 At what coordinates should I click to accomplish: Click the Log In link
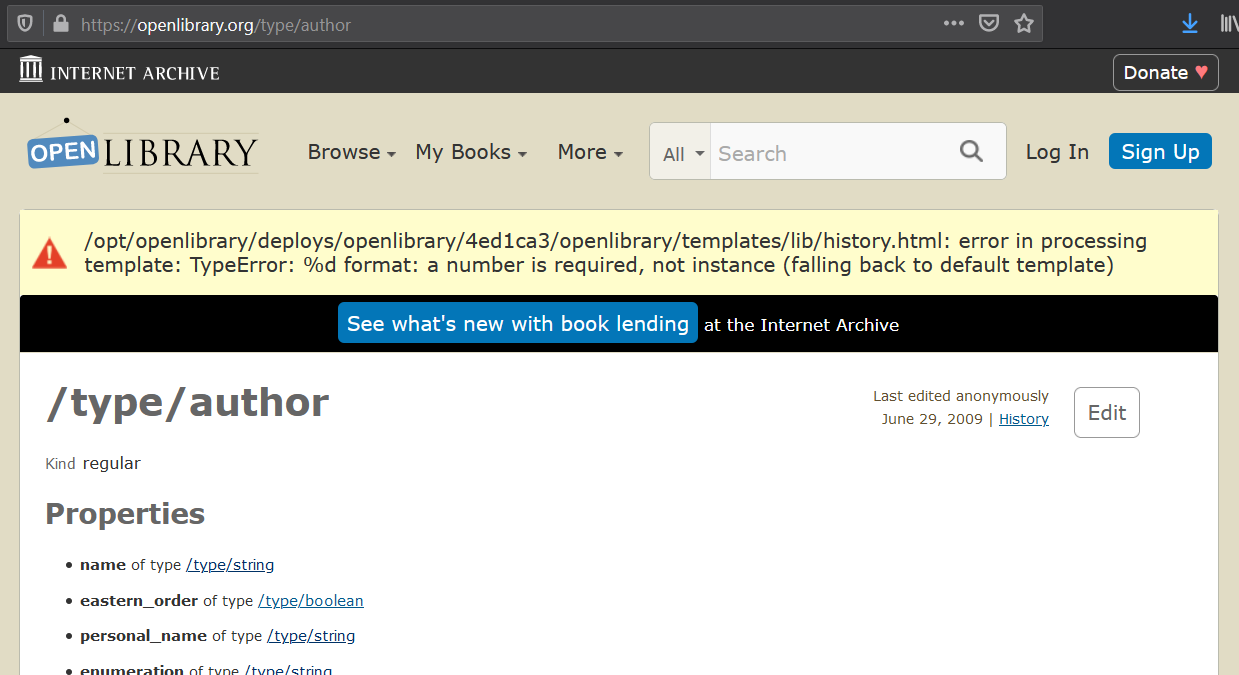1057,152
